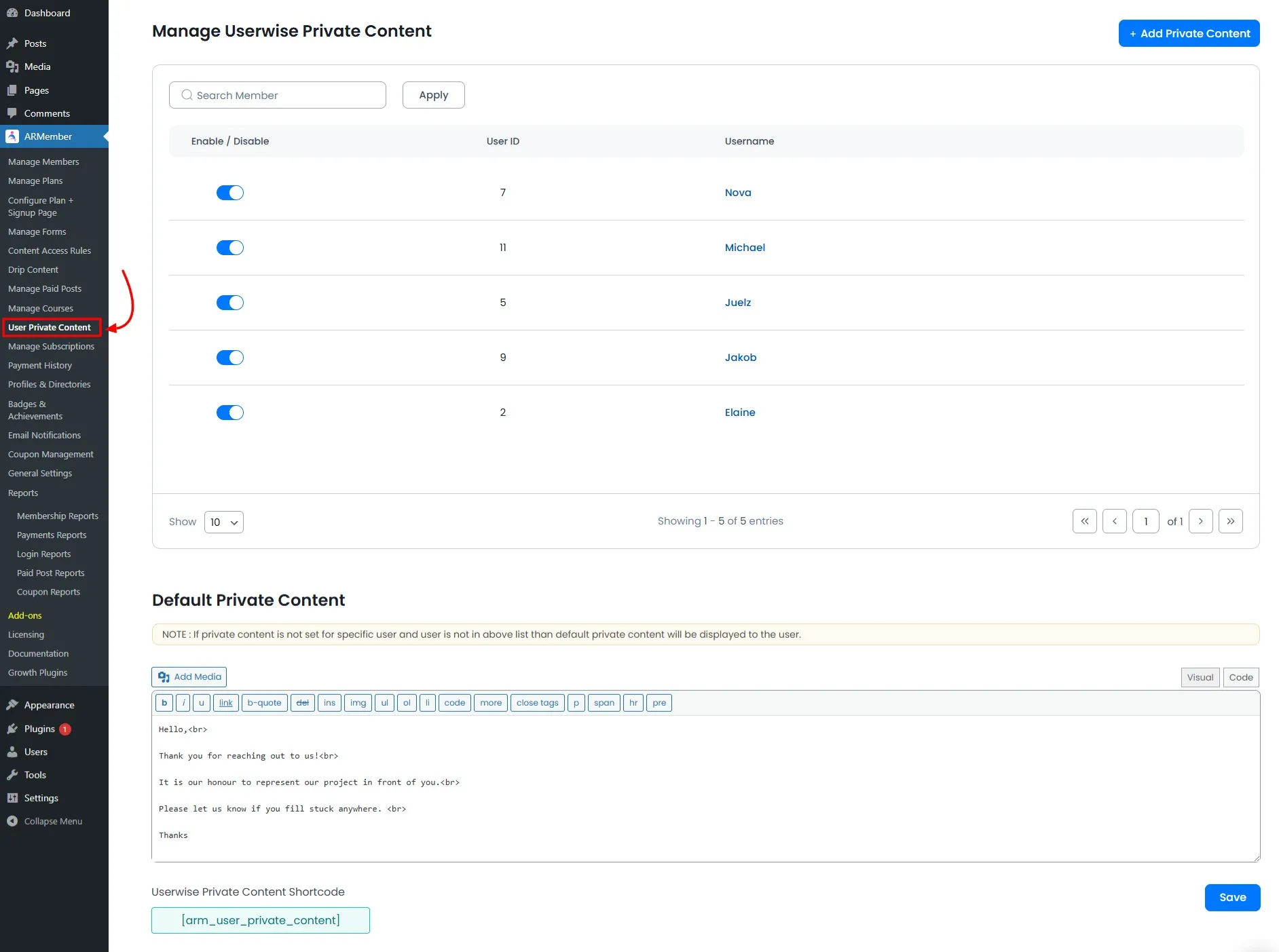Jump to last page with double-arrow icon

pos(1231,521)
